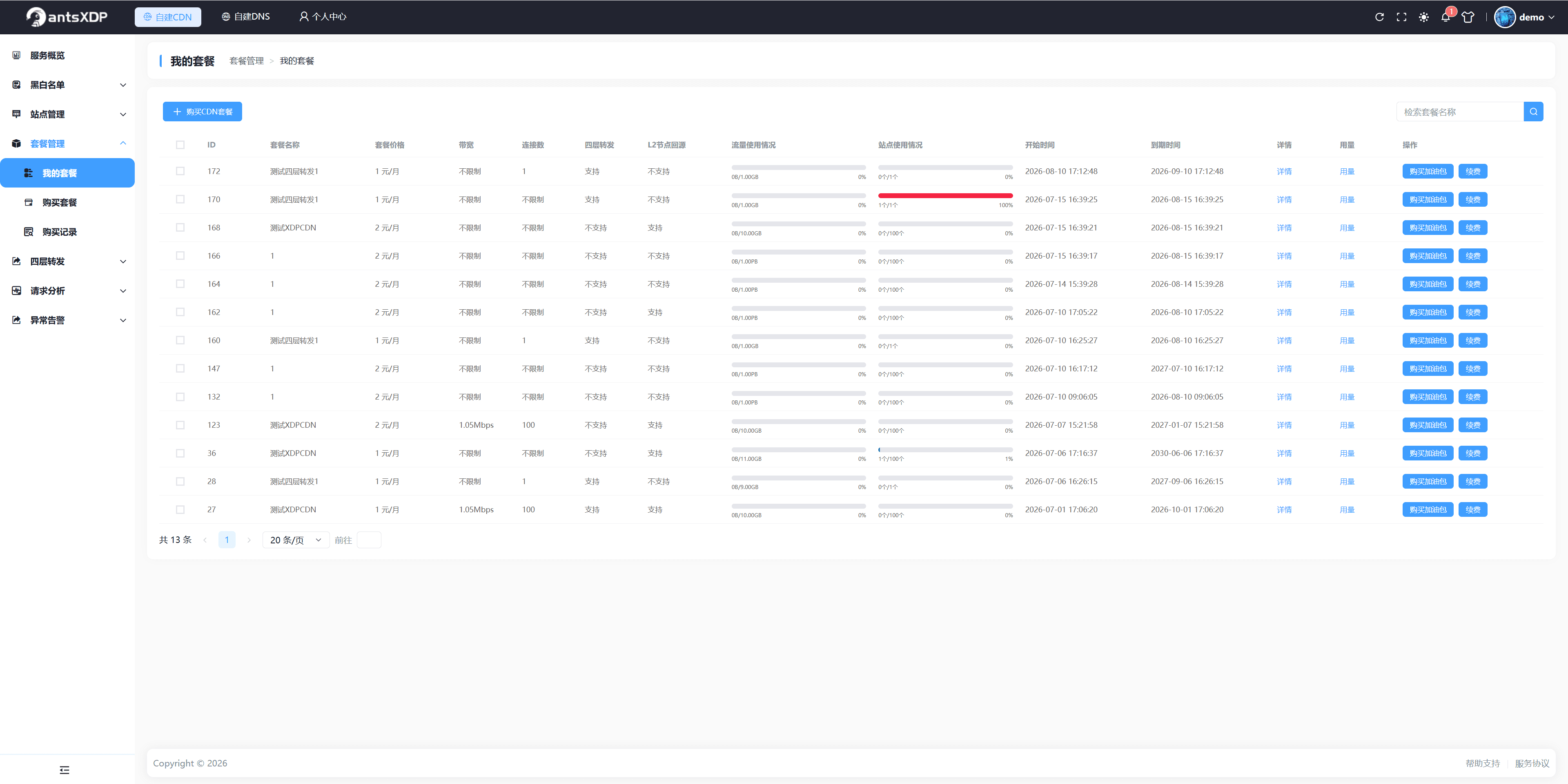Collapse sidebar with bottom menu icon
The image size is (1568, 784).
(65, 769)
